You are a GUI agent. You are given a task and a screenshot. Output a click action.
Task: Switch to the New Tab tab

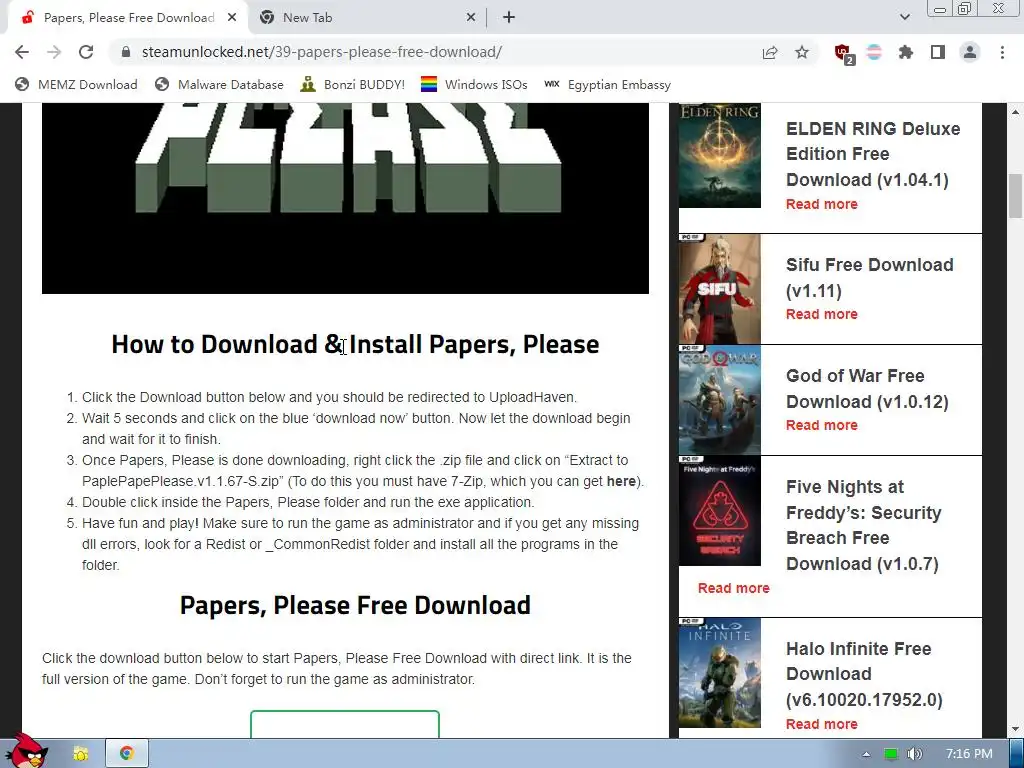click(367, 18)
